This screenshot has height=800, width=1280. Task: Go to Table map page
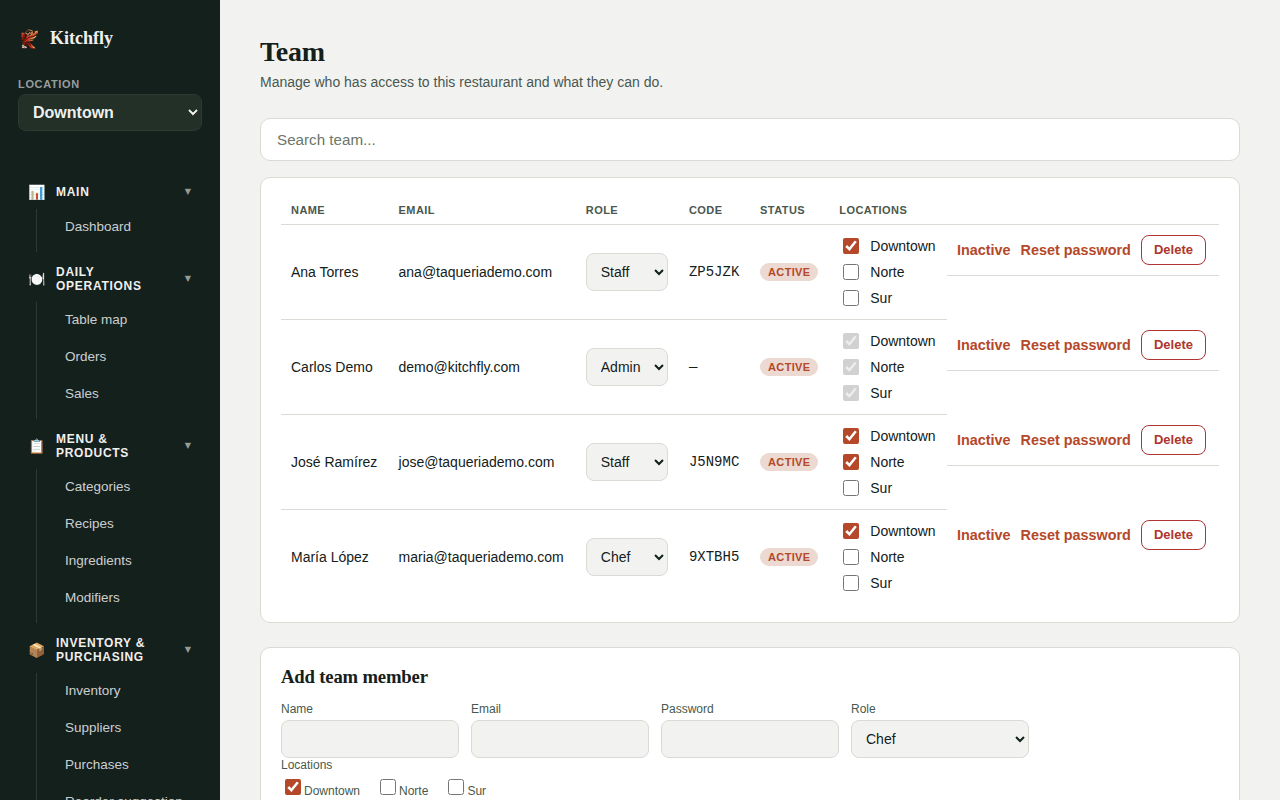click(96, 320)
